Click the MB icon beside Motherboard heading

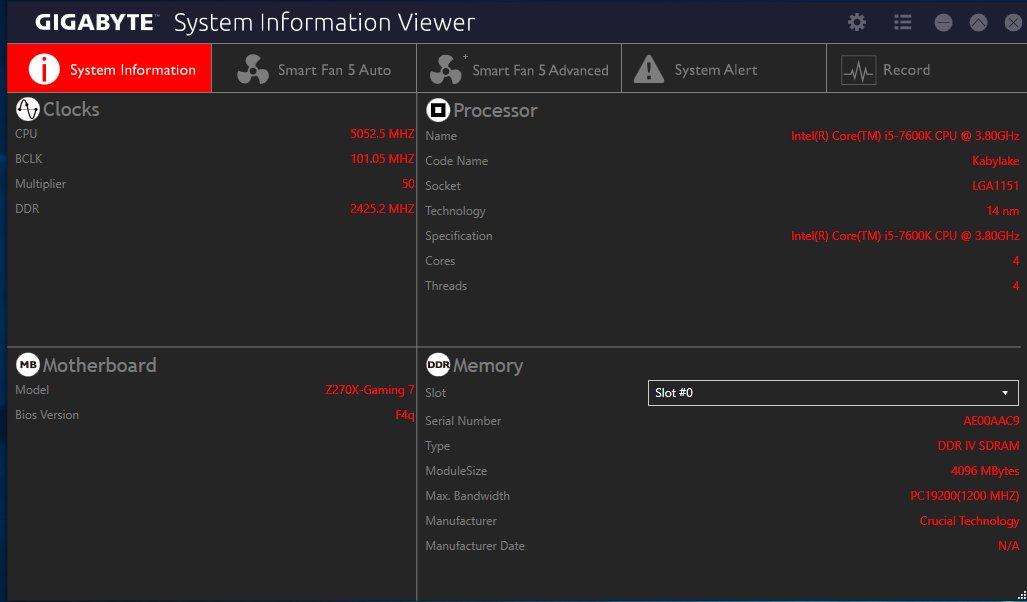(27, 365)
